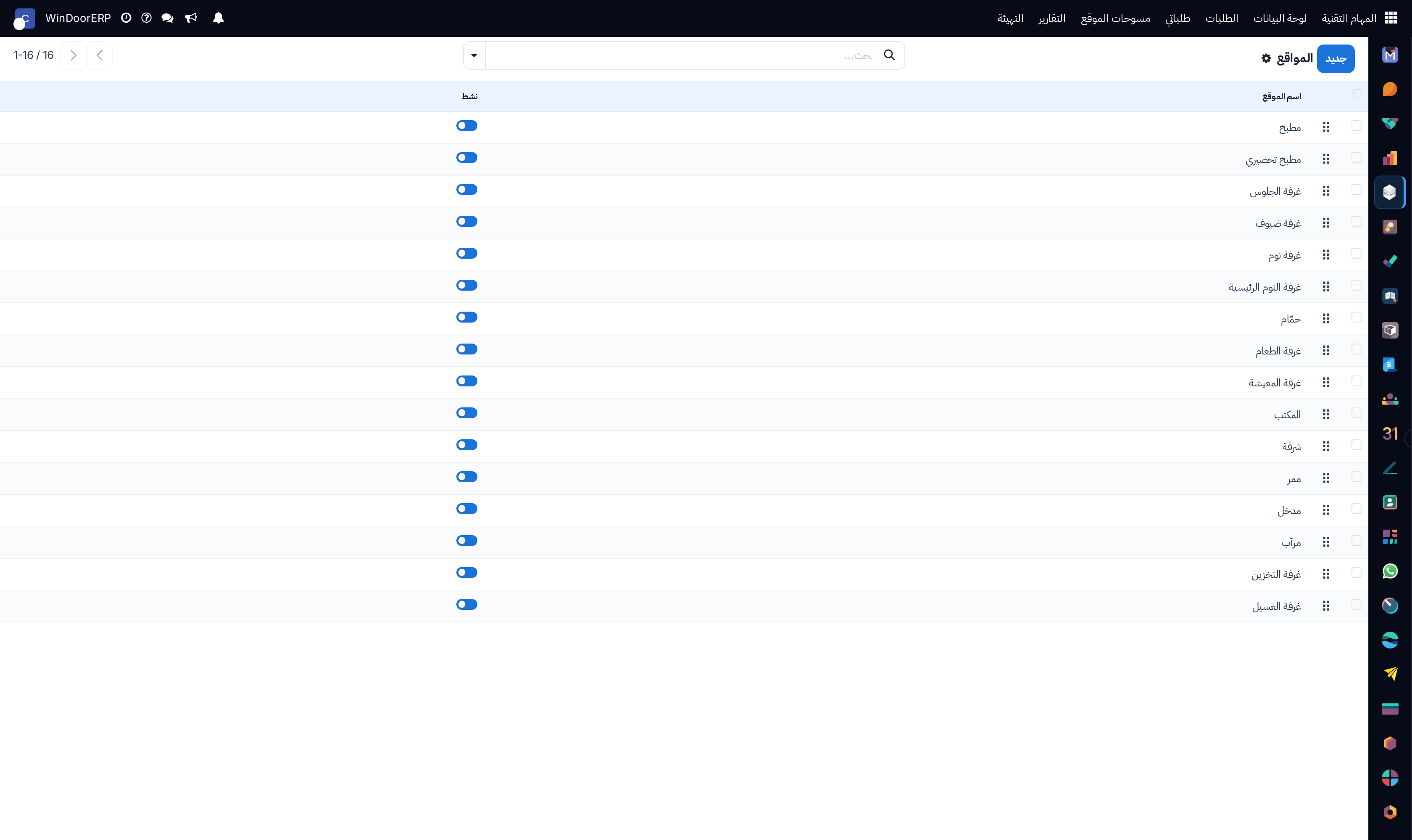Image resolution: width=1412 pixels, height=840 pixels.
Task: Click the megaphone announcements icon
Action: pyautogui.click(x=191, y=18)
